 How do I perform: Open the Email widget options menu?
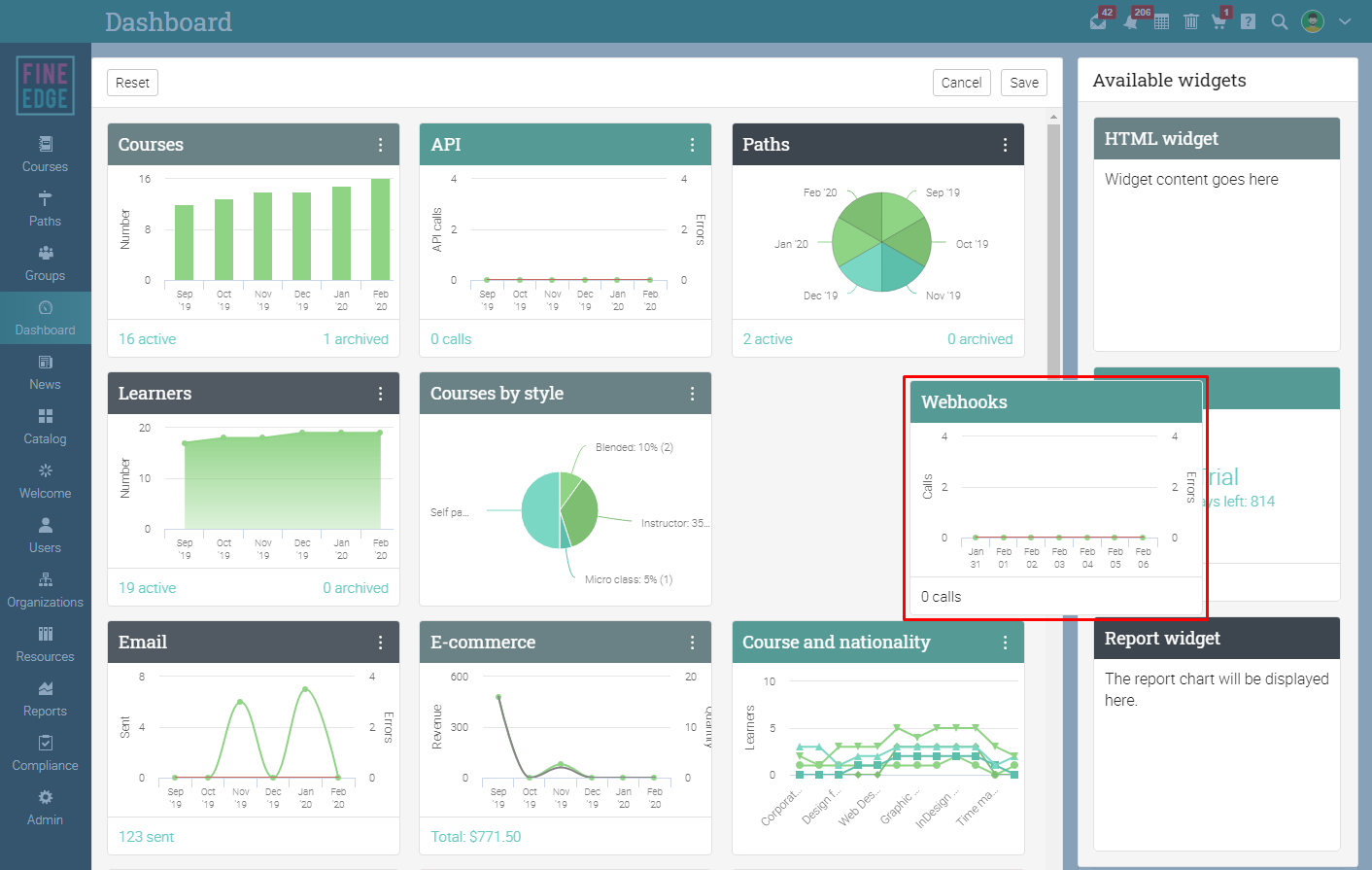tap(380, 643)
